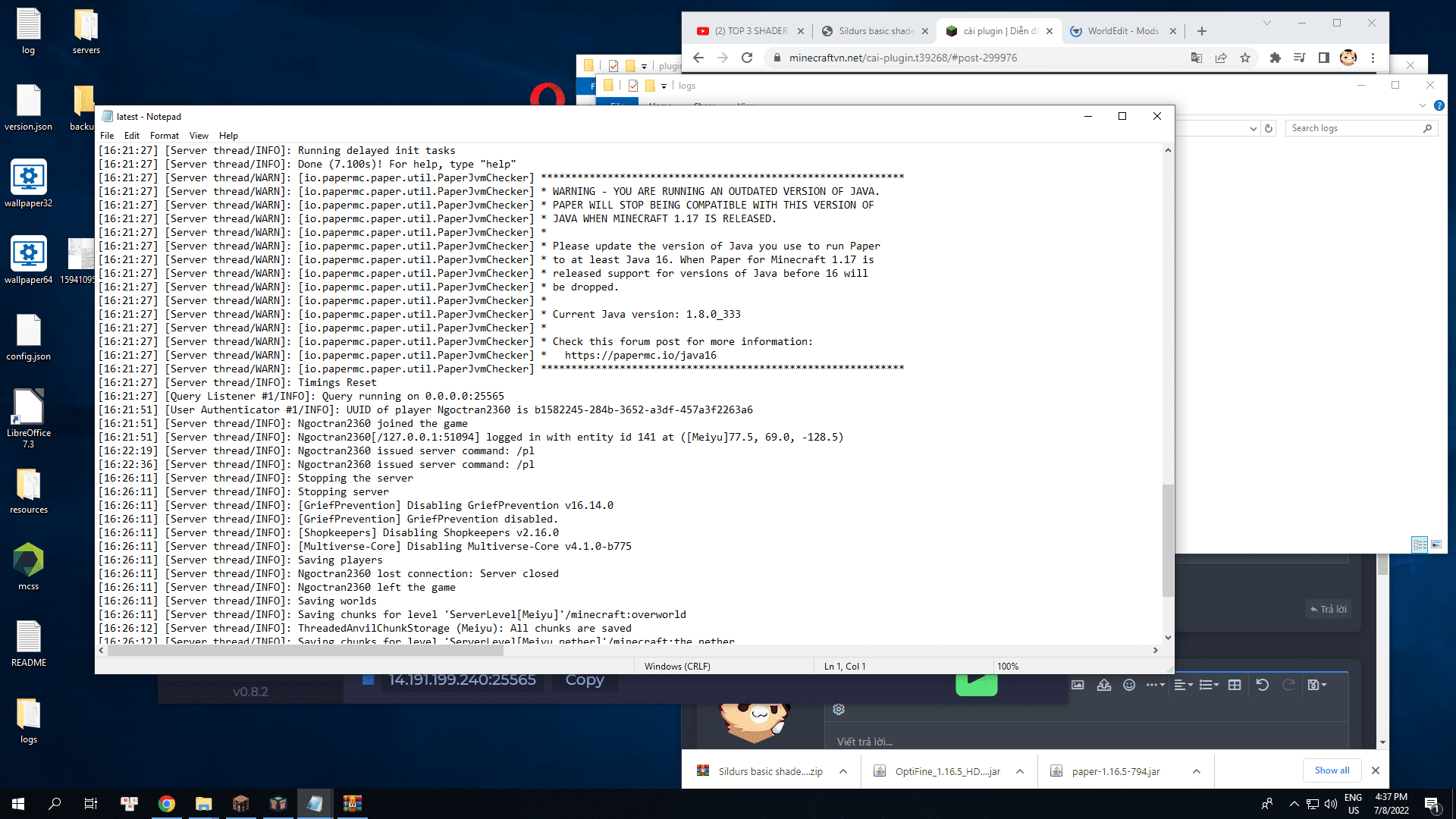Image resolution: width=1456 pixels, height=819 pixels.
Task: Open the emoji smiley picker in editor
Action: [1129, 685]
